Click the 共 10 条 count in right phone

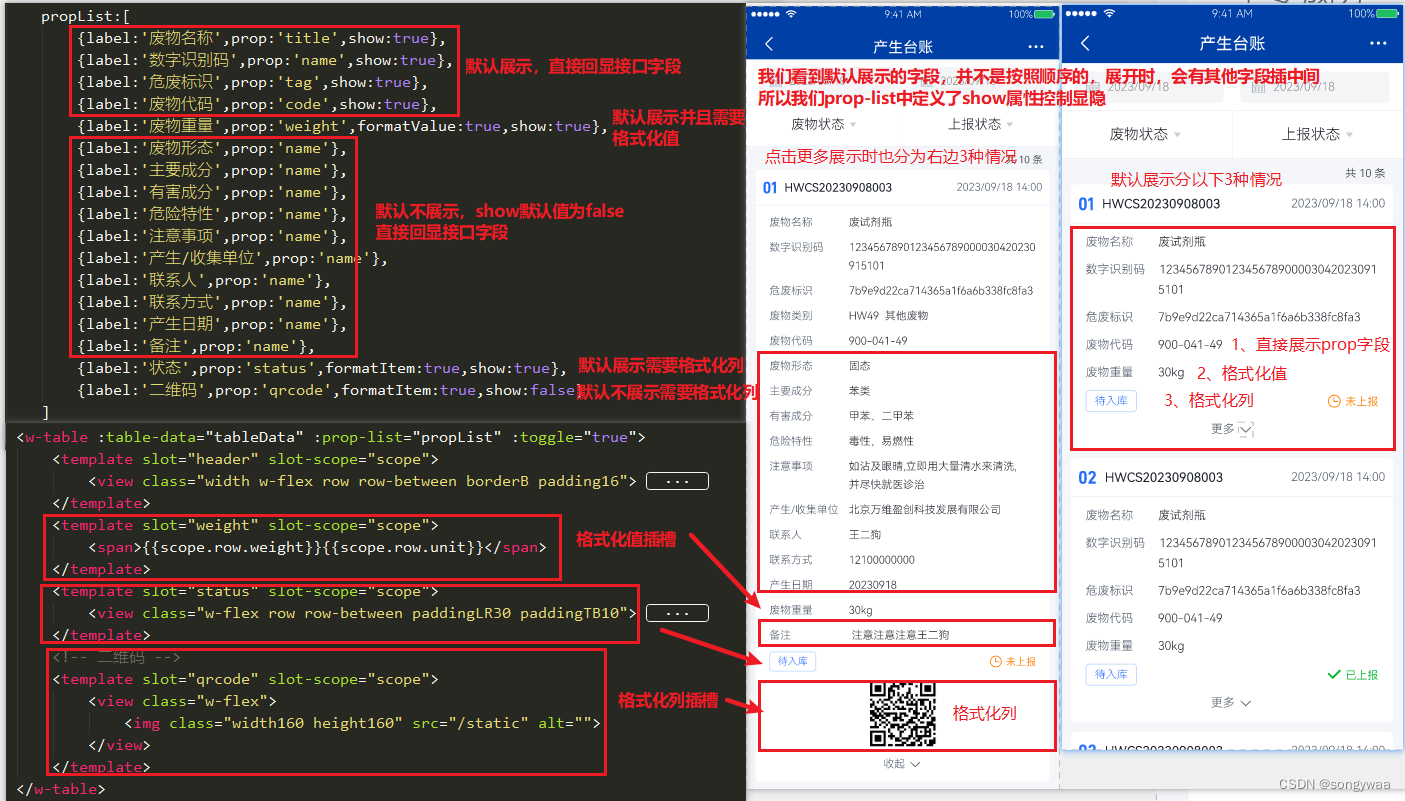[1365, 173]
